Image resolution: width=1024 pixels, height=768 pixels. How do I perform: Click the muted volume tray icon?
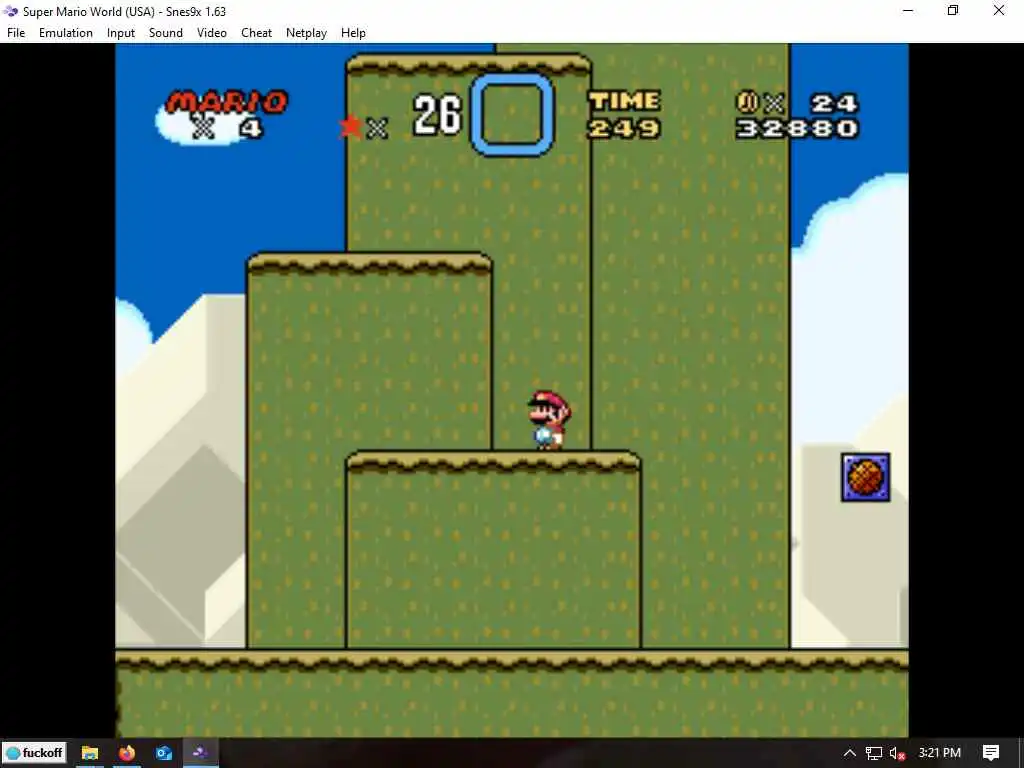(x=897, y=753)
